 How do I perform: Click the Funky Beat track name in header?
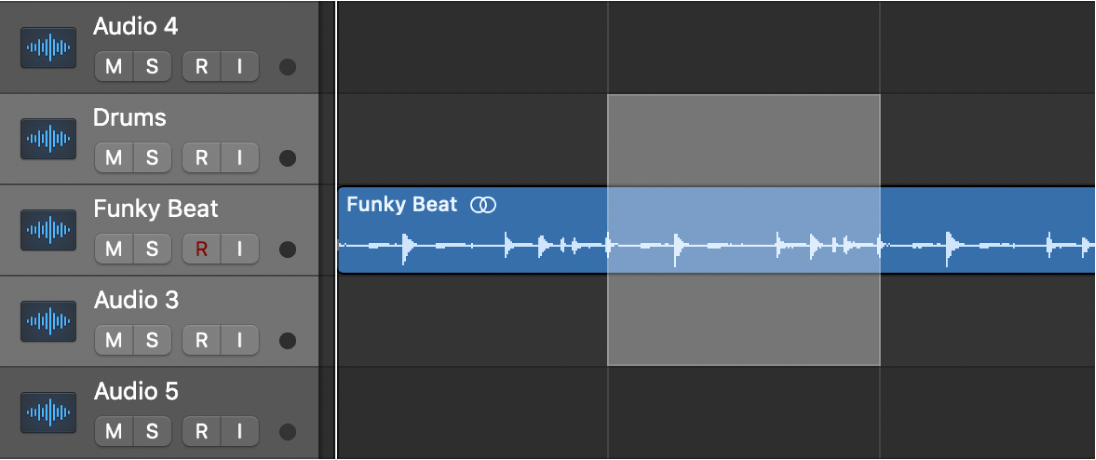click(155, 209)
